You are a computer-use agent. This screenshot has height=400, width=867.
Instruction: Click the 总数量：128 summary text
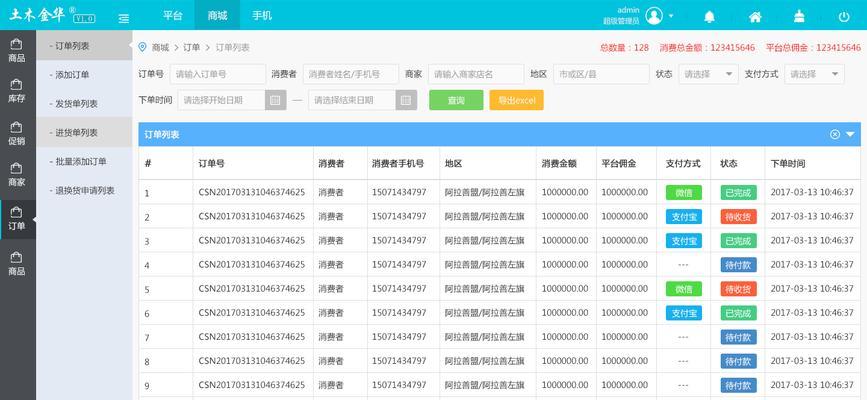click(x=624, y=48)
